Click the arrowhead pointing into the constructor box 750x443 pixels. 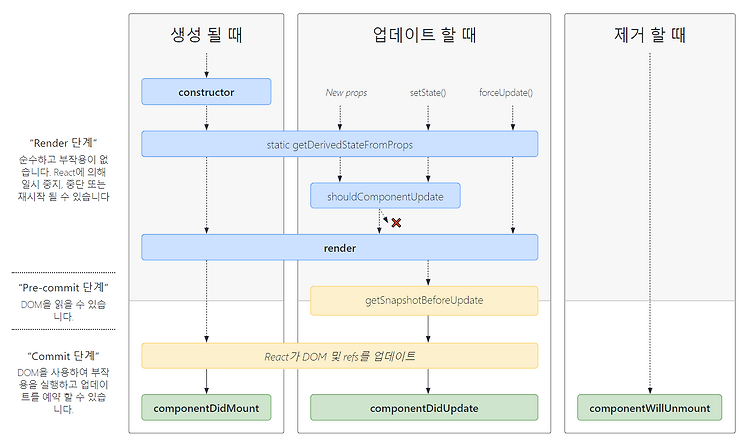click(x=207, y=75)
